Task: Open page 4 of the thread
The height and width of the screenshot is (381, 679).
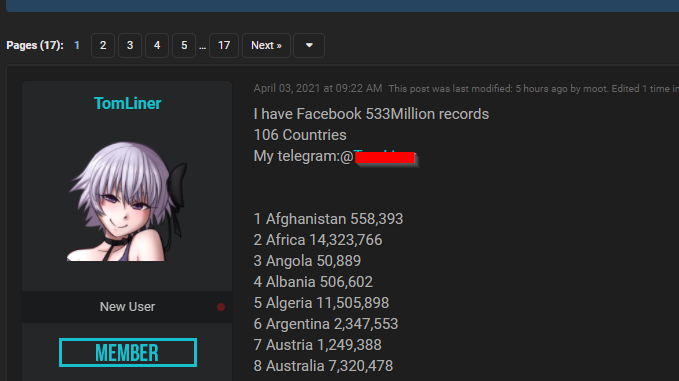Action: coord(157,45)
